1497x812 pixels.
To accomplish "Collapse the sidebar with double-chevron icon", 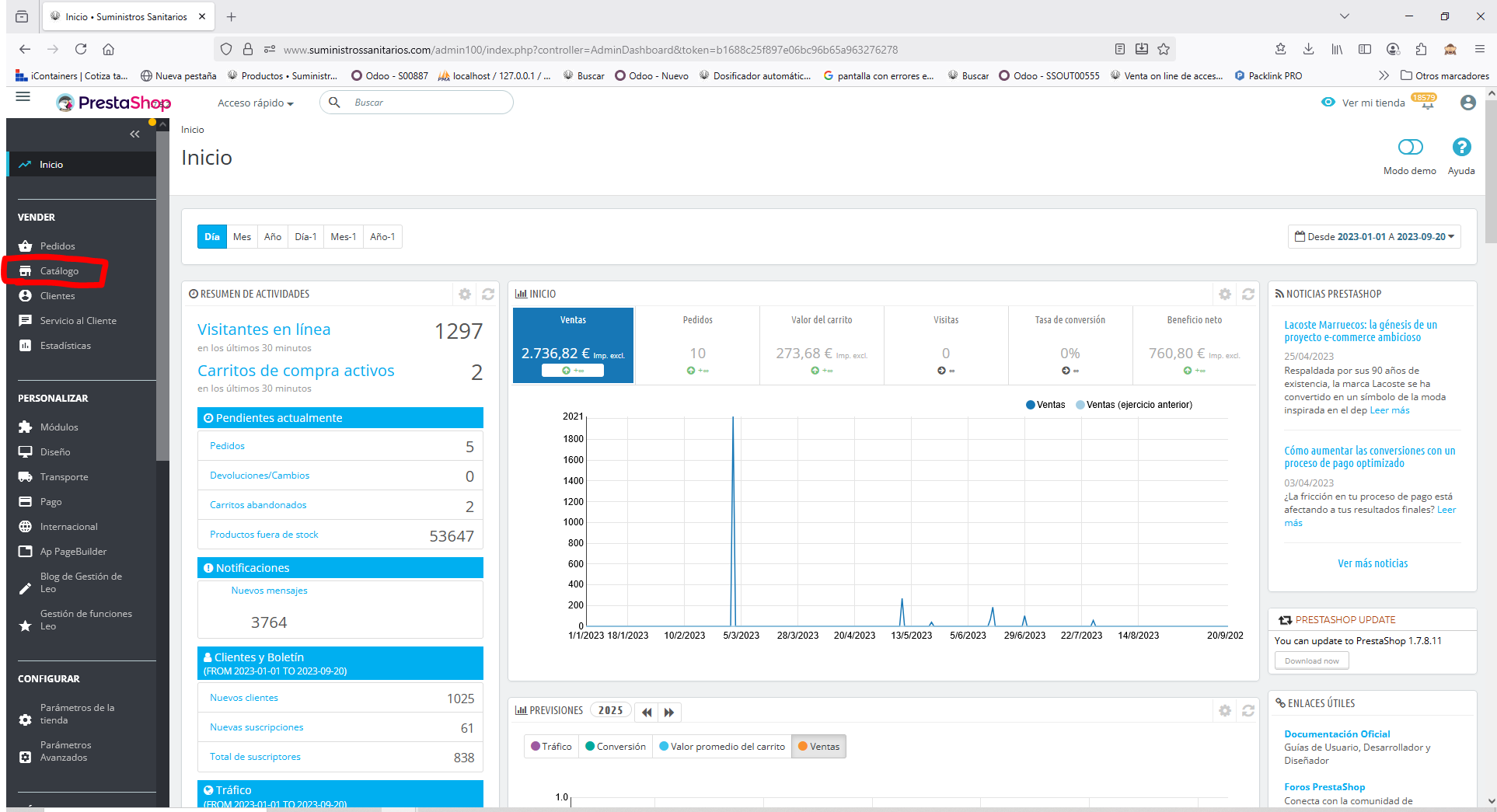I will coord(134,134).
